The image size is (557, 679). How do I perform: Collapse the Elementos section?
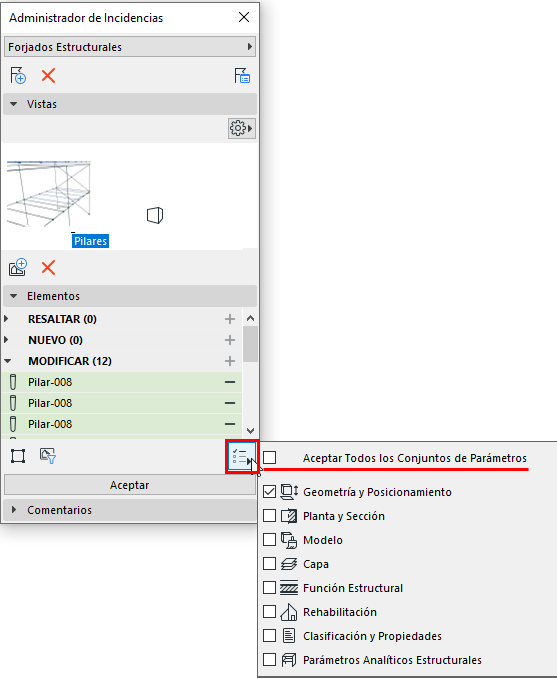coord(13,296)
